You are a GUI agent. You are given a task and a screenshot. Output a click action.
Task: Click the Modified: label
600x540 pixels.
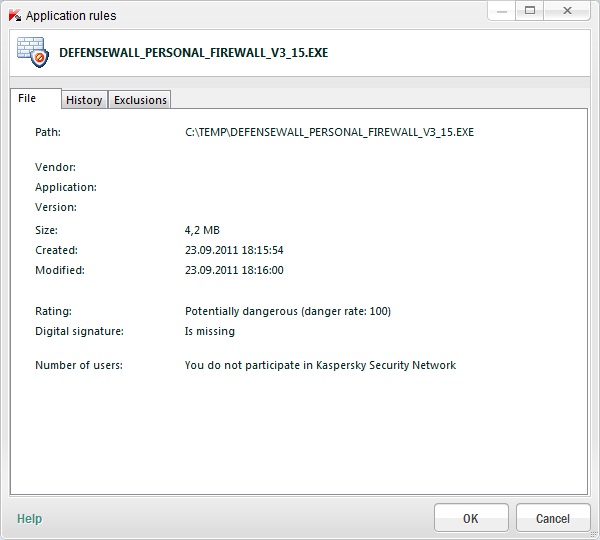(60, 270)
